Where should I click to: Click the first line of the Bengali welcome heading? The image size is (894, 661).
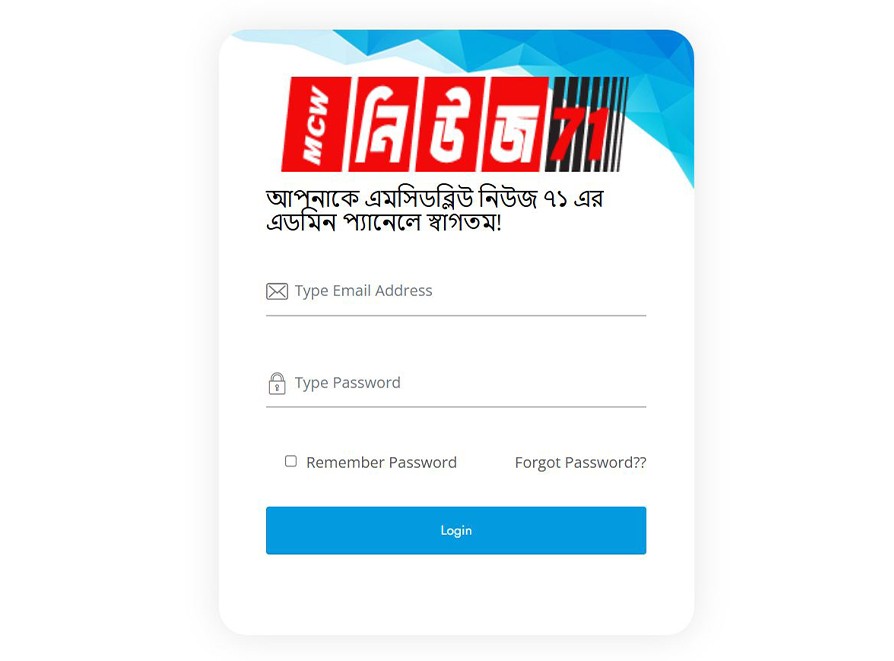click(434, 198)
